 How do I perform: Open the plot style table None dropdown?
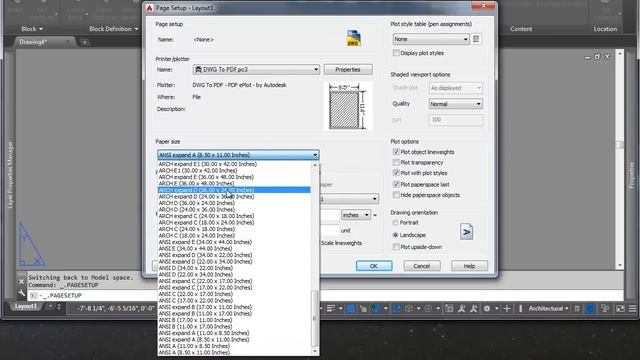(431, 39)
